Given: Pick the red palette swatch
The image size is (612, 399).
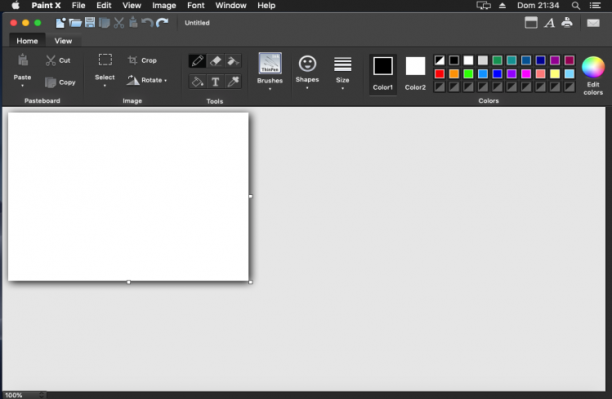Looking at the screenshot, I should (x=439, y=74).
